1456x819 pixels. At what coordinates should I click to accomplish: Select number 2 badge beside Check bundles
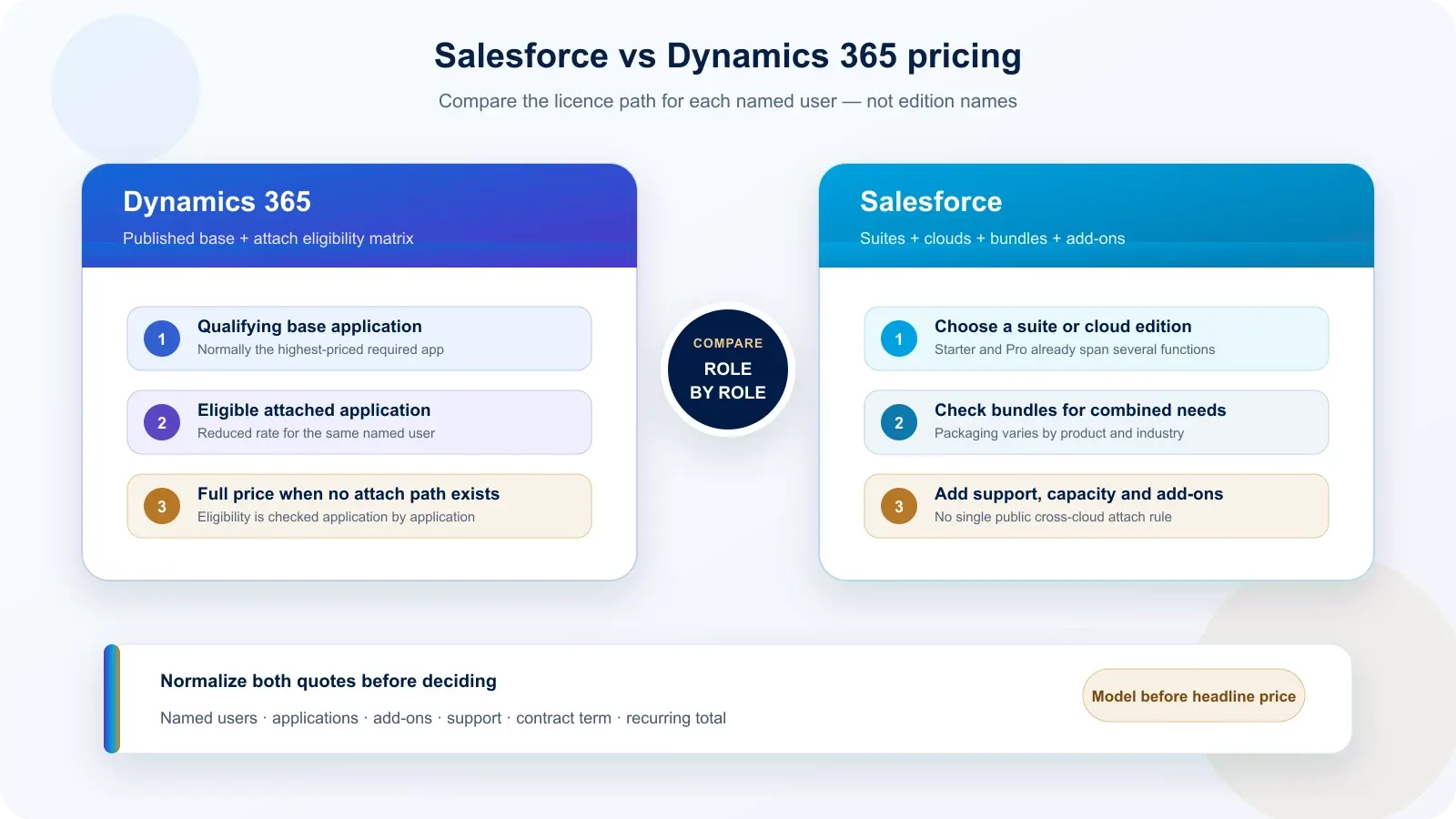click(x=899, y=422)
